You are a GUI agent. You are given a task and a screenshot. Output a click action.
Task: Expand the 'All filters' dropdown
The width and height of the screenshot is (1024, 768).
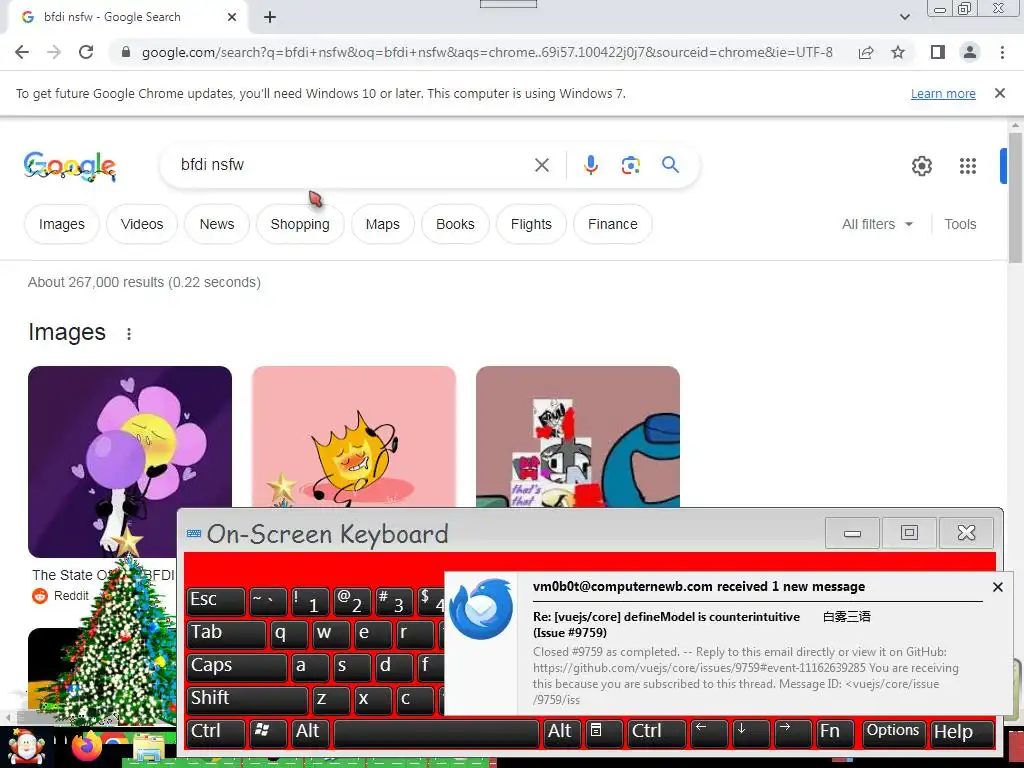(x=878, y=224)
